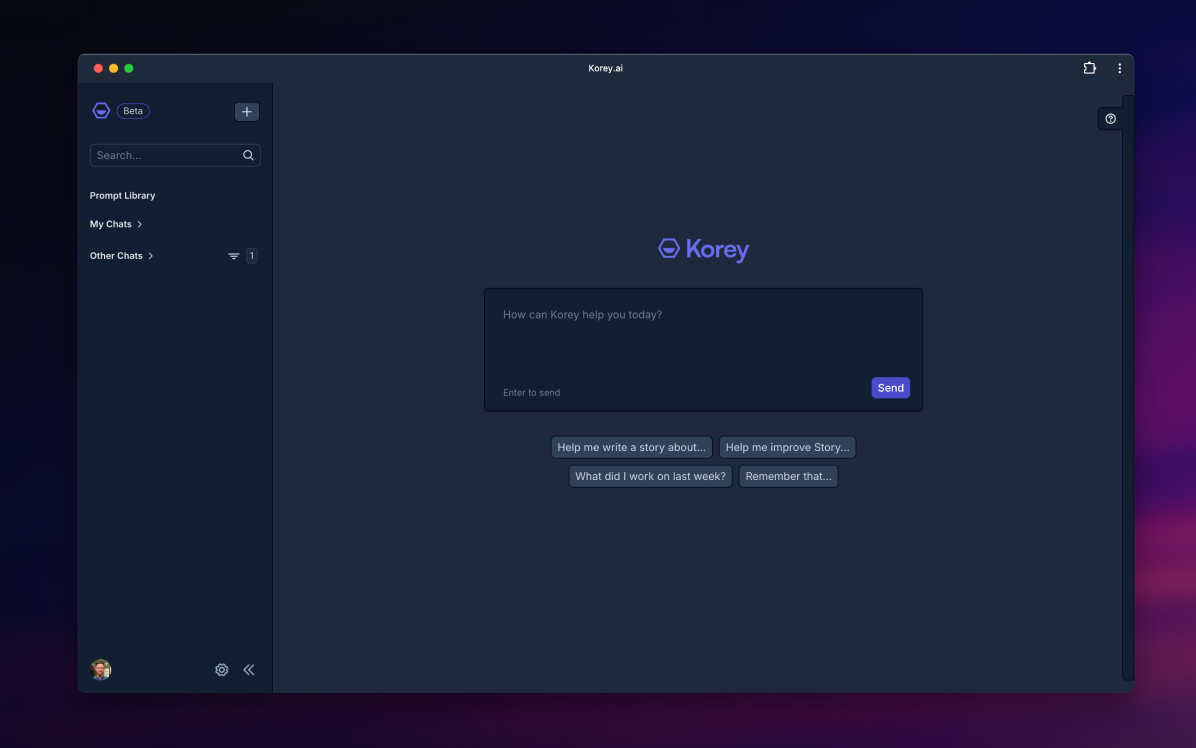Open the three-dot menu in titlebar
Screen dimensions: 1196x748
[1119, 68]
